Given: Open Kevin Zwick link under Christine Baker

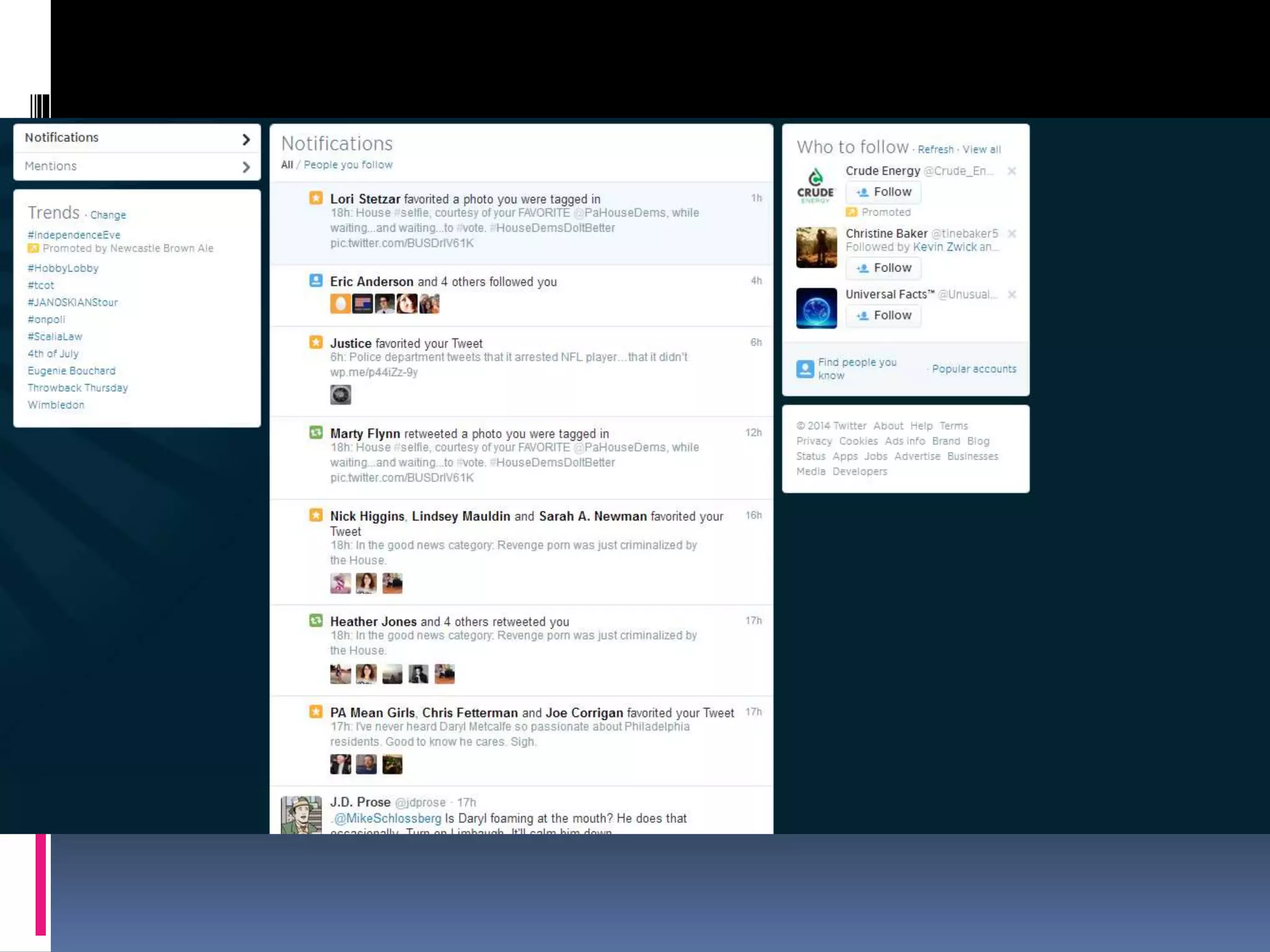Looking at the screenshot, I should (x=945, y=247).
